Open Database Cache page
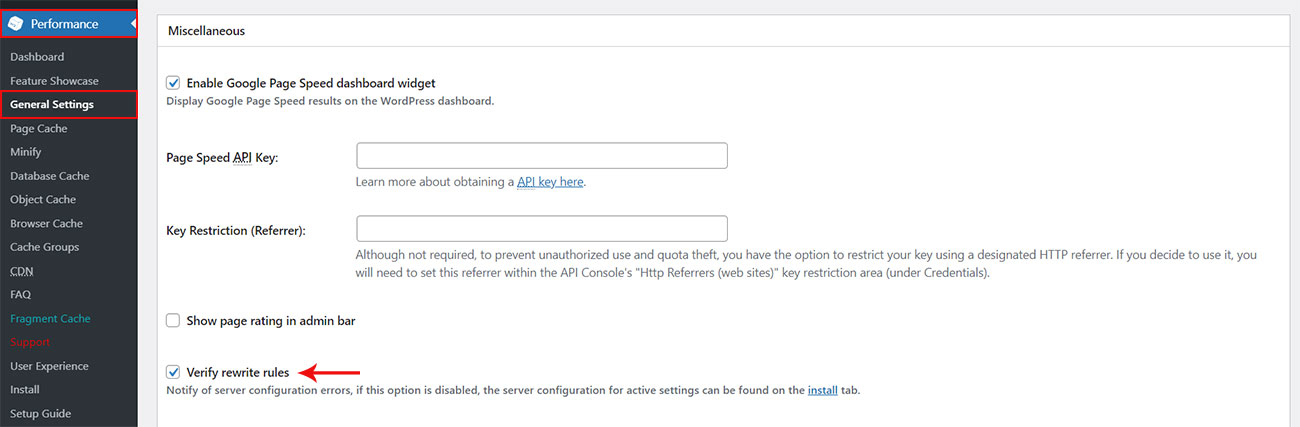1300x427 pixels. coord(50,176)
